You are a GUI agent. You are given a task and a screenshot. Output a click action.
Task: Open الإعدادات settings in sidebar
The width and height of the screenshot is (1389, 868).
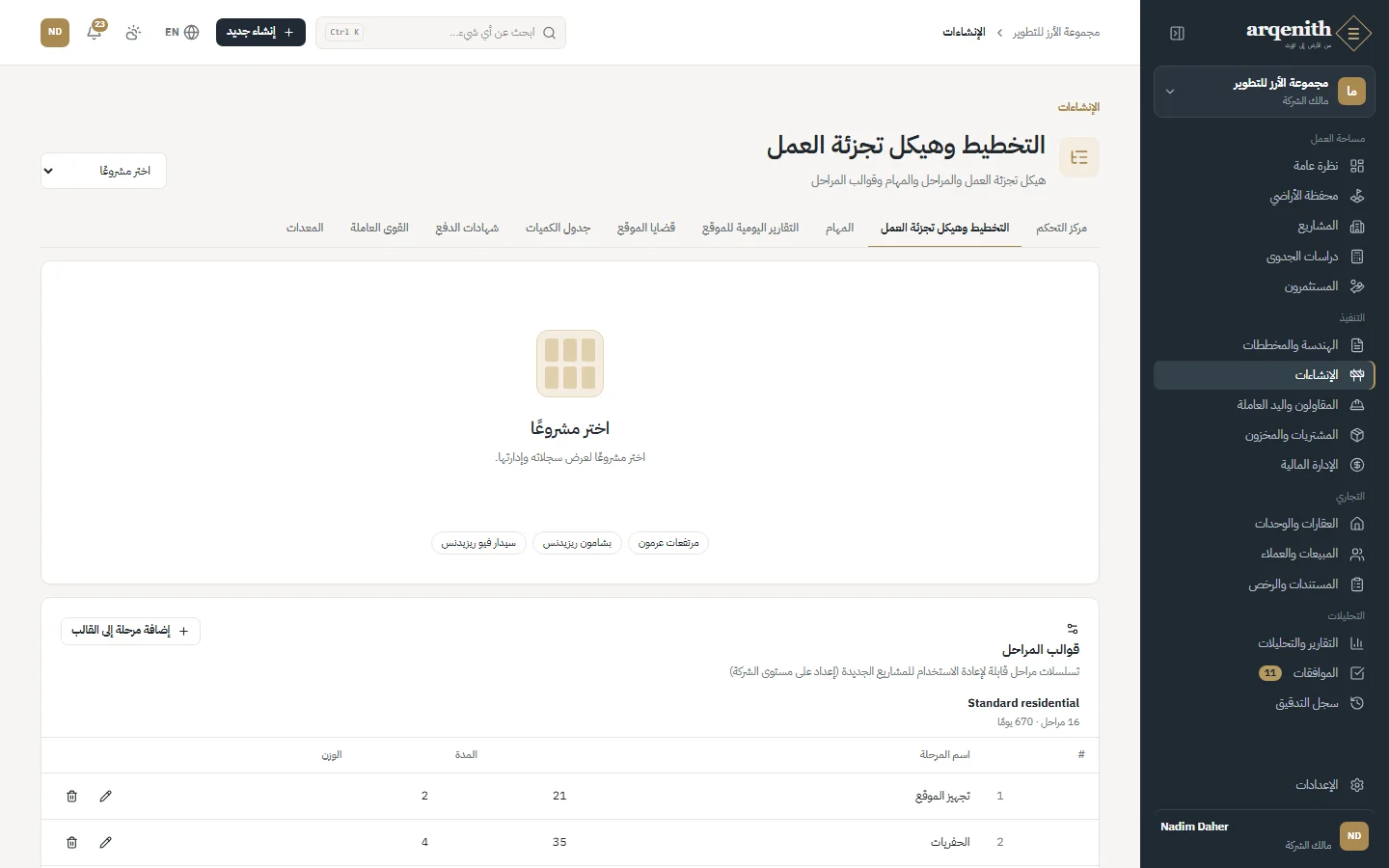[x=1264, y=785]
